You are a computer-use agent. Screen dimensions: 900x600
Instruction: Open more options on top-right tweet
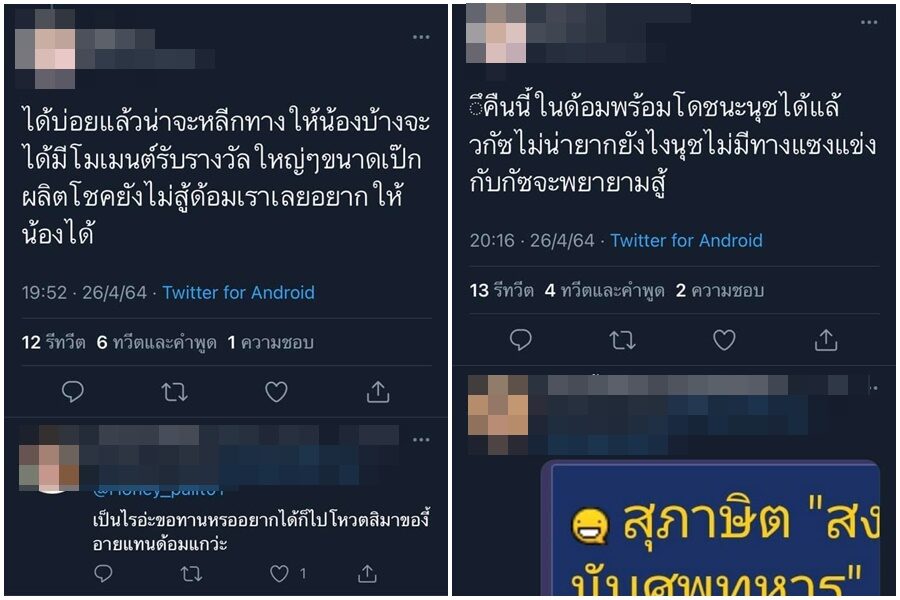point(869,22)
